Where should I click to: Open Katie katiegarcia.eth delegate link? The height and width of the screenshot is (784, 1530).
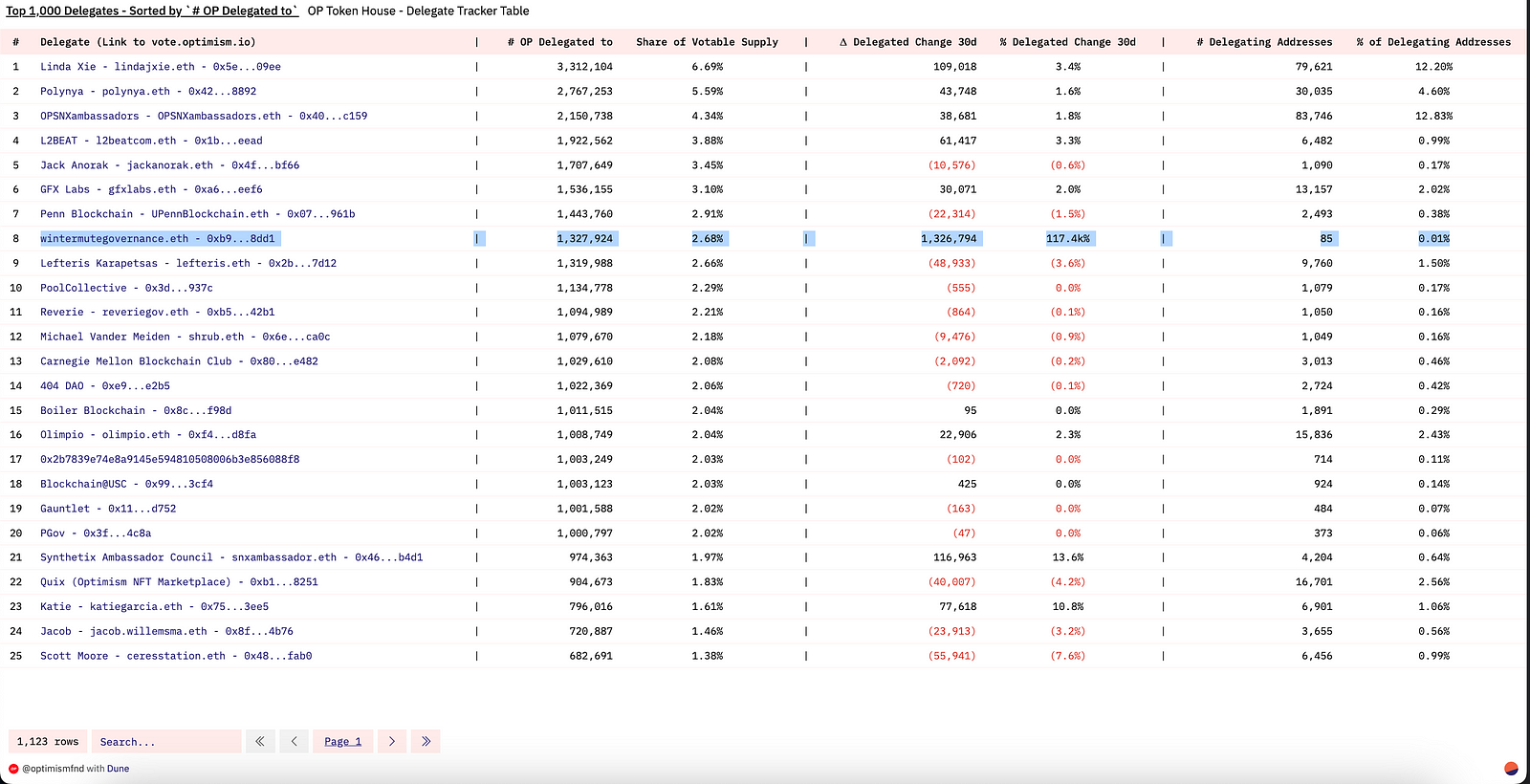pyautogui.click(x=155, y=607)
